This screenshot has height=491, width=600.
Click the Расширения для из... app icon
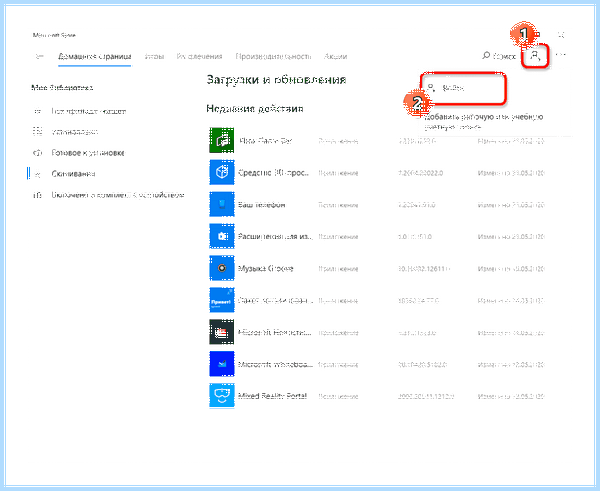tap(222, 236)
